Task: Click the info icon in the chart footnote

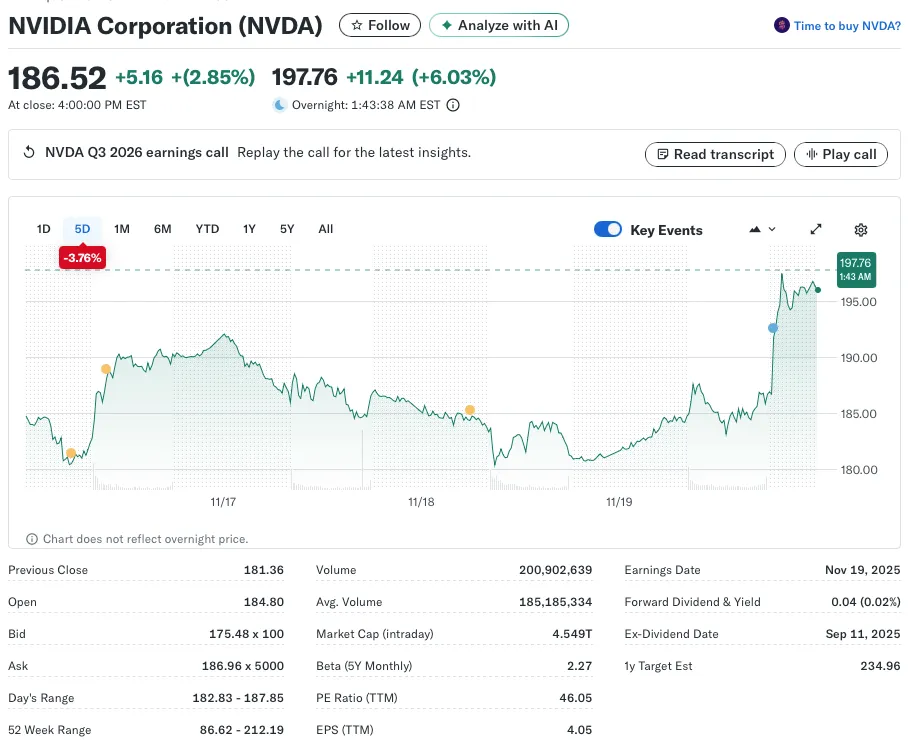Action: pos(32,539)
